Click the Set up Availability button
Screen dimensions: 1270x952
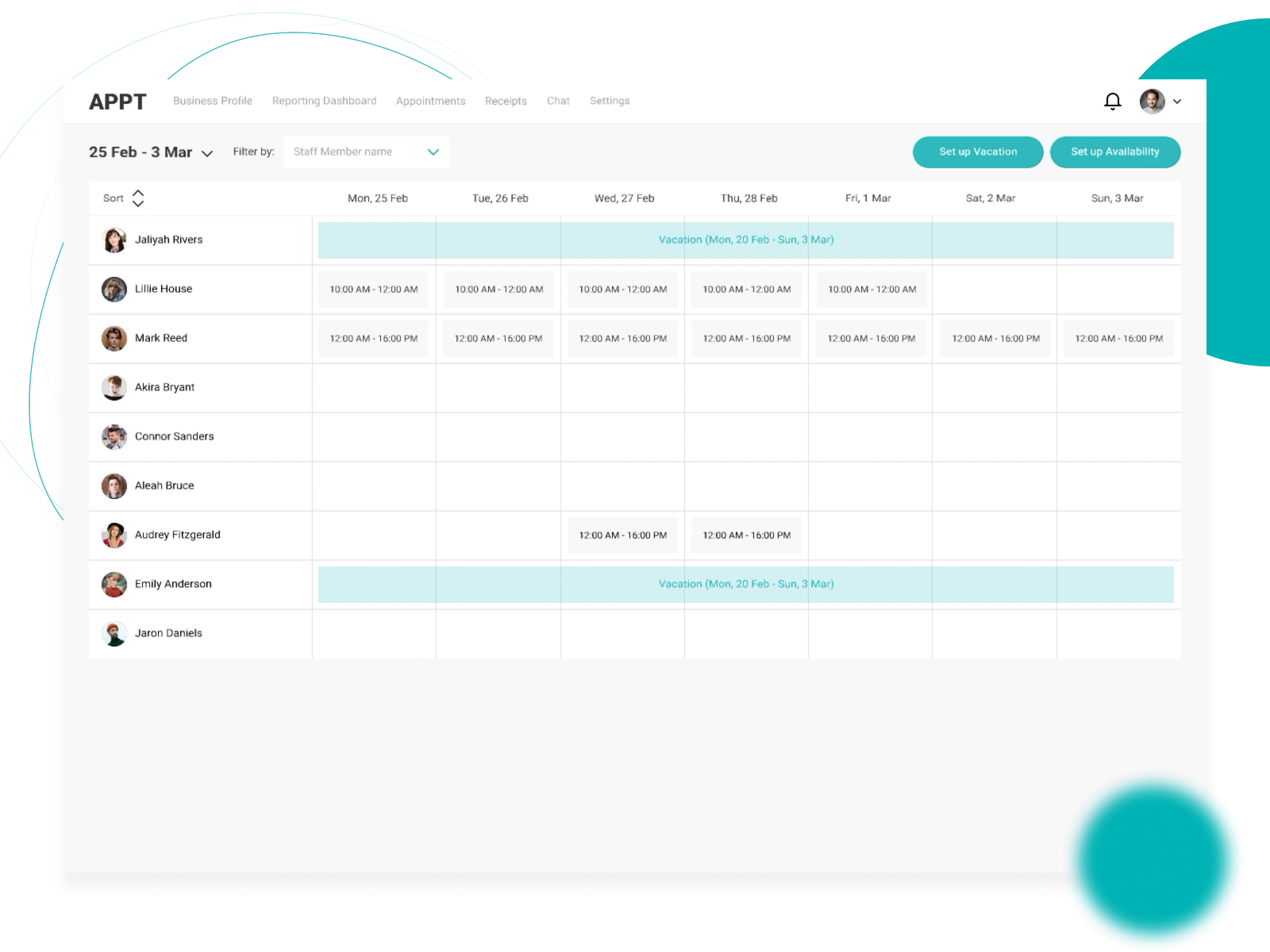1115,152
